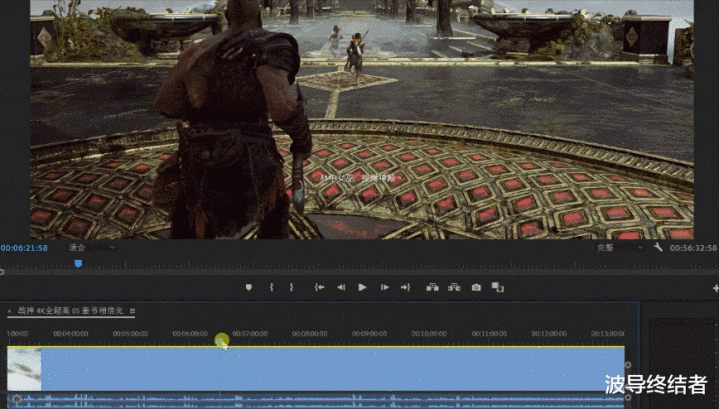The width and height of the screenshot is (719, 409).
Task: Export frame with the camera icon
Action: (476, 287)
